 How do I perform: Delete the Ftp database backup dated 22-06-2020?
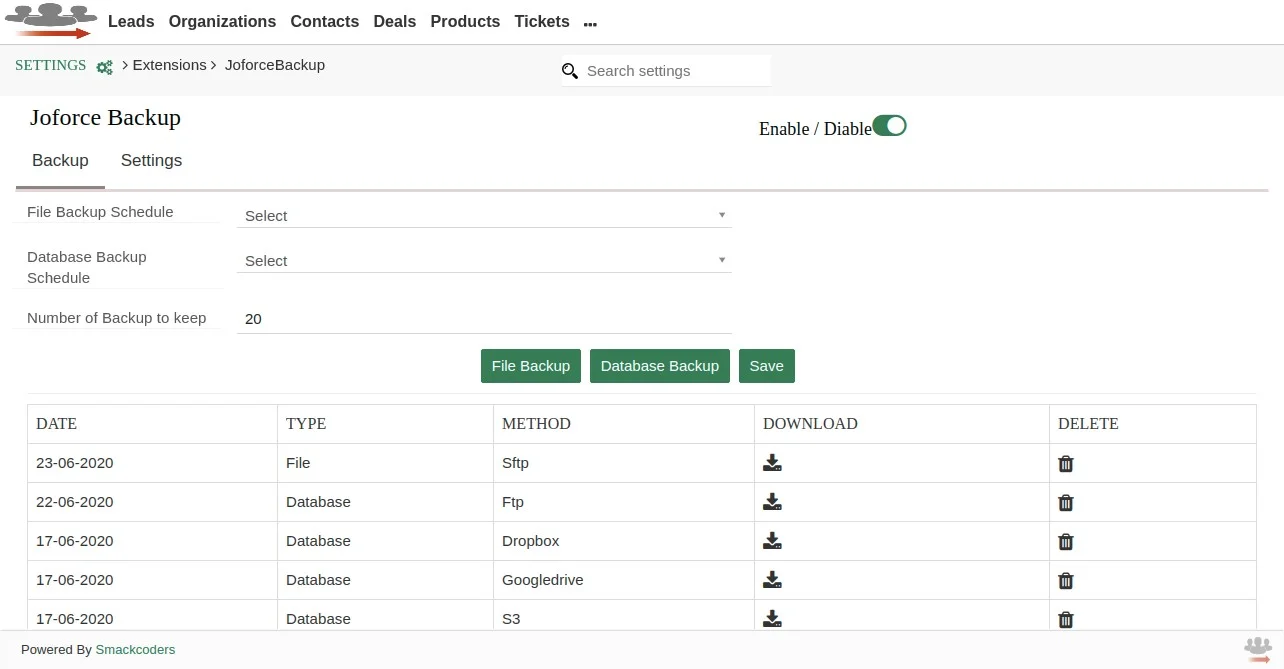pos(1065,502)
